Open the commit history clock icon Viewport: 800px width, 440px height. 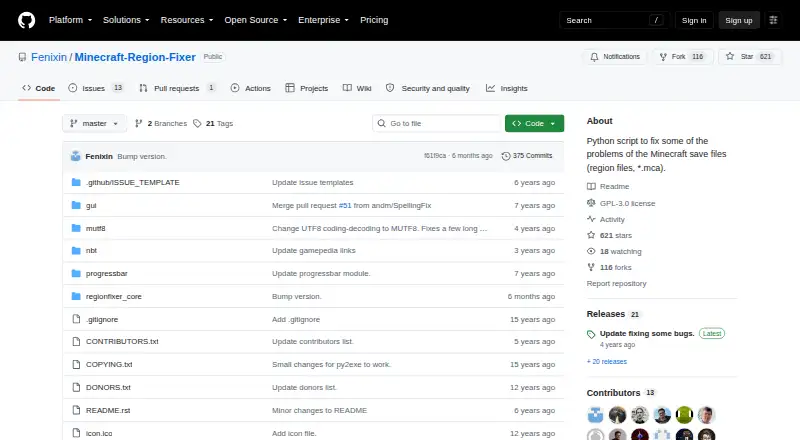[506, 156]
